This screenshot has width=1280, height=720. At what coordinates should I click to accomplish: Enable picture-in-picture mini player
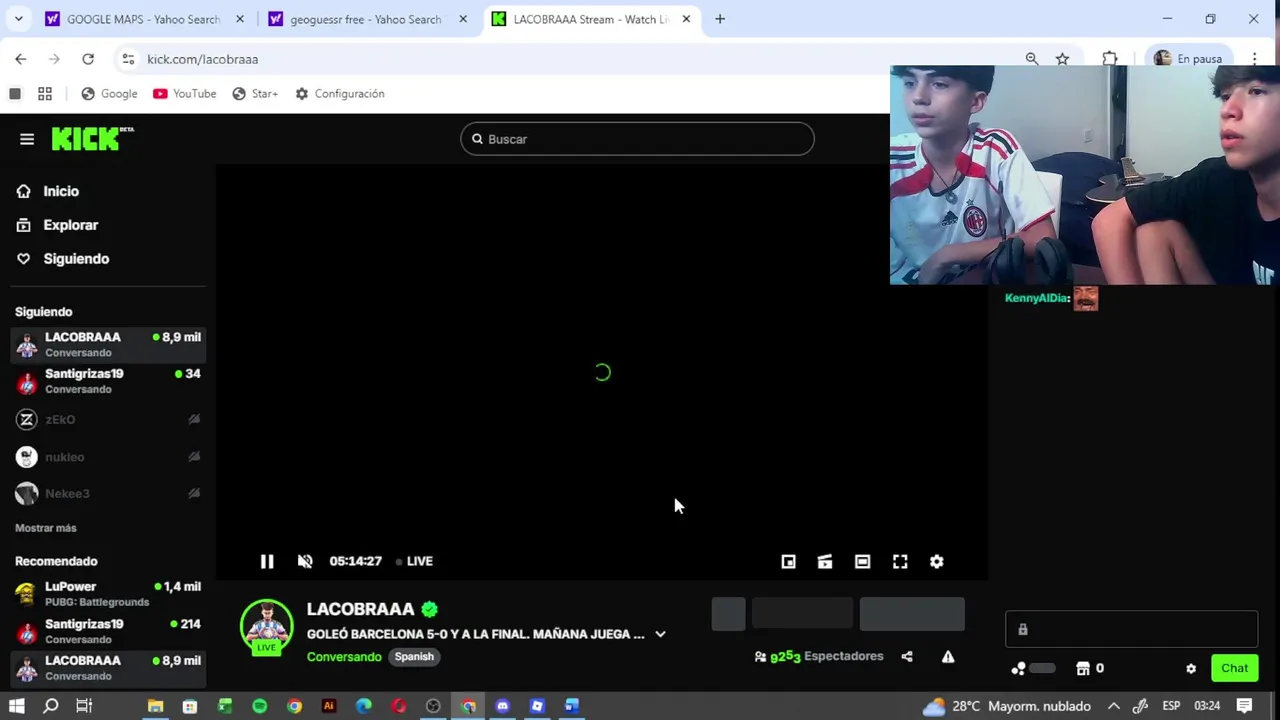(788, 562)
